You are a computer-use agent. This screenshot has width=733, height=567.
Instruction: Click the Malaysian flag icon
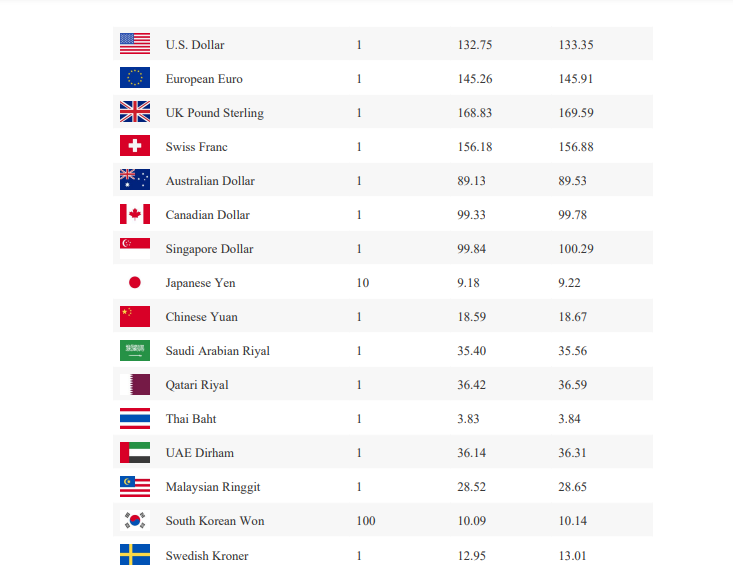(x=135, y=486)
